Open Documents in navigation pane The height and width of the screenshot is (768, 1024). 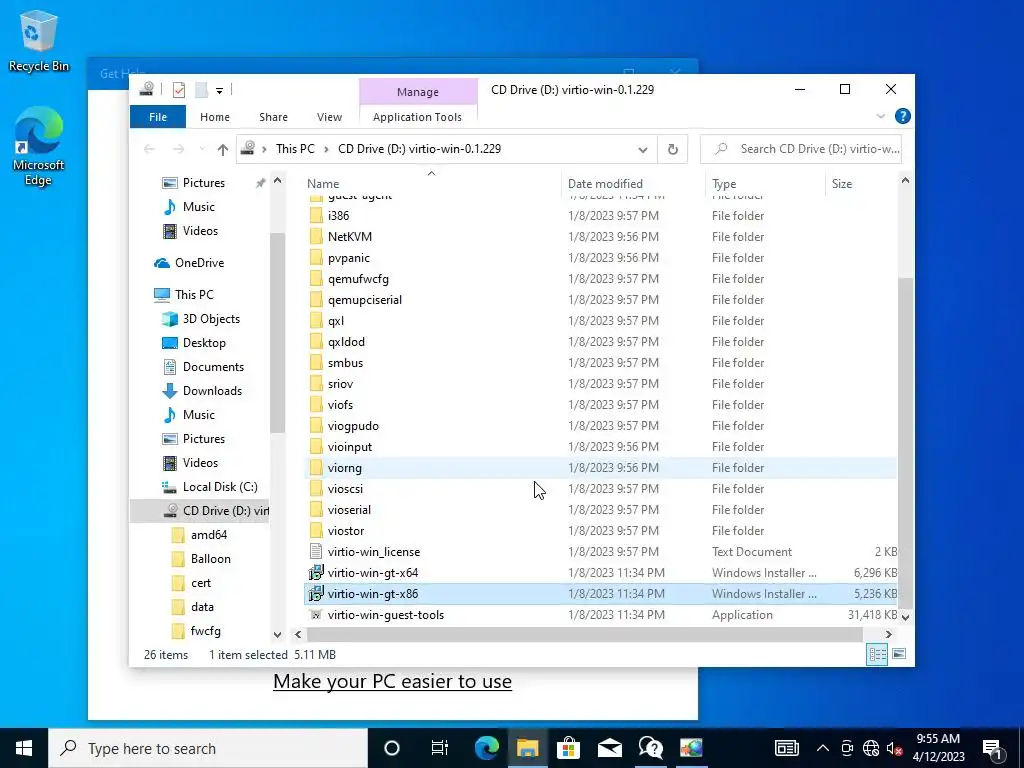tap(203, 367)
